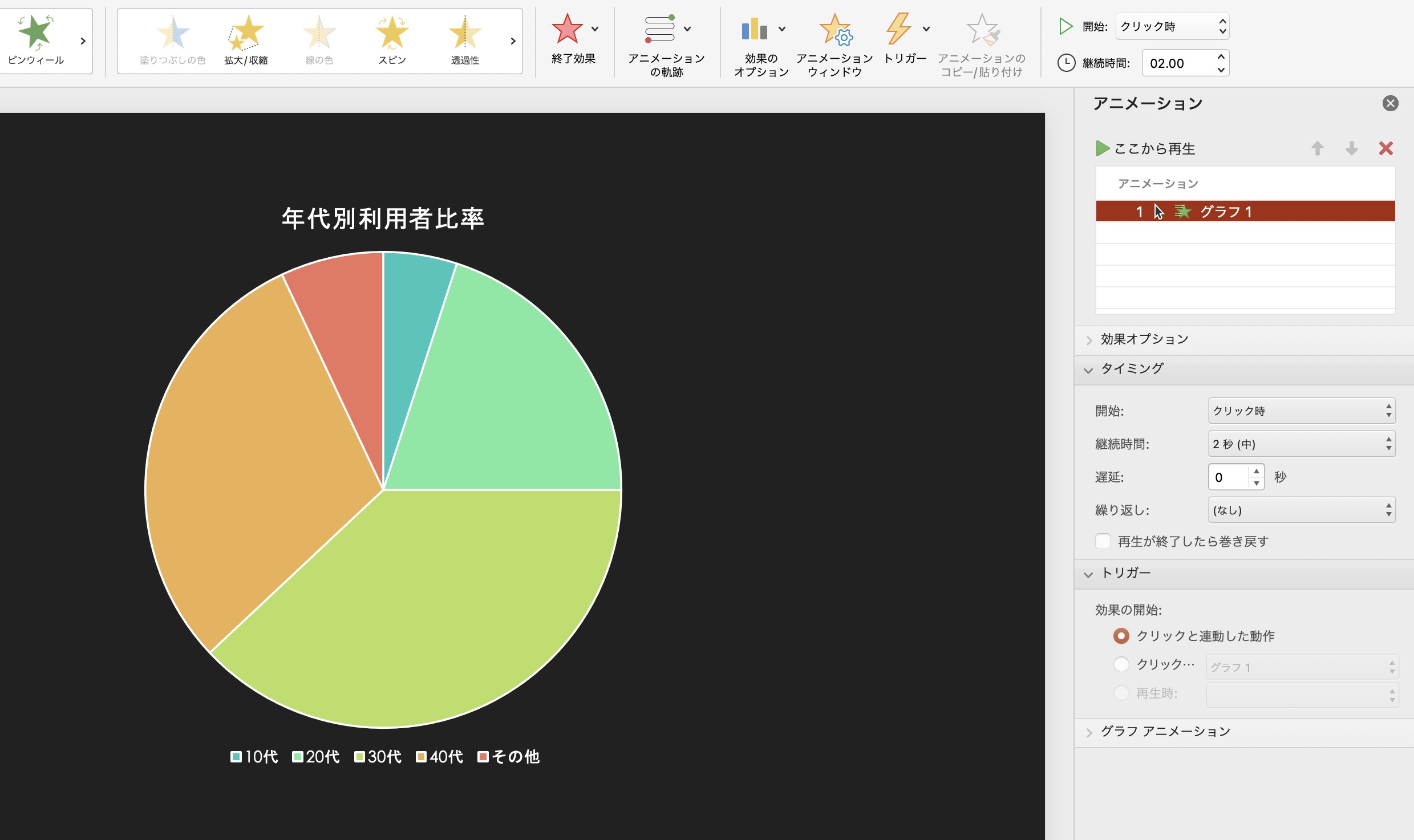Click ここから再生 play button
The height and width of the screenshot is (840, 1414).
pyautogui.click(x=1145, y=149)
